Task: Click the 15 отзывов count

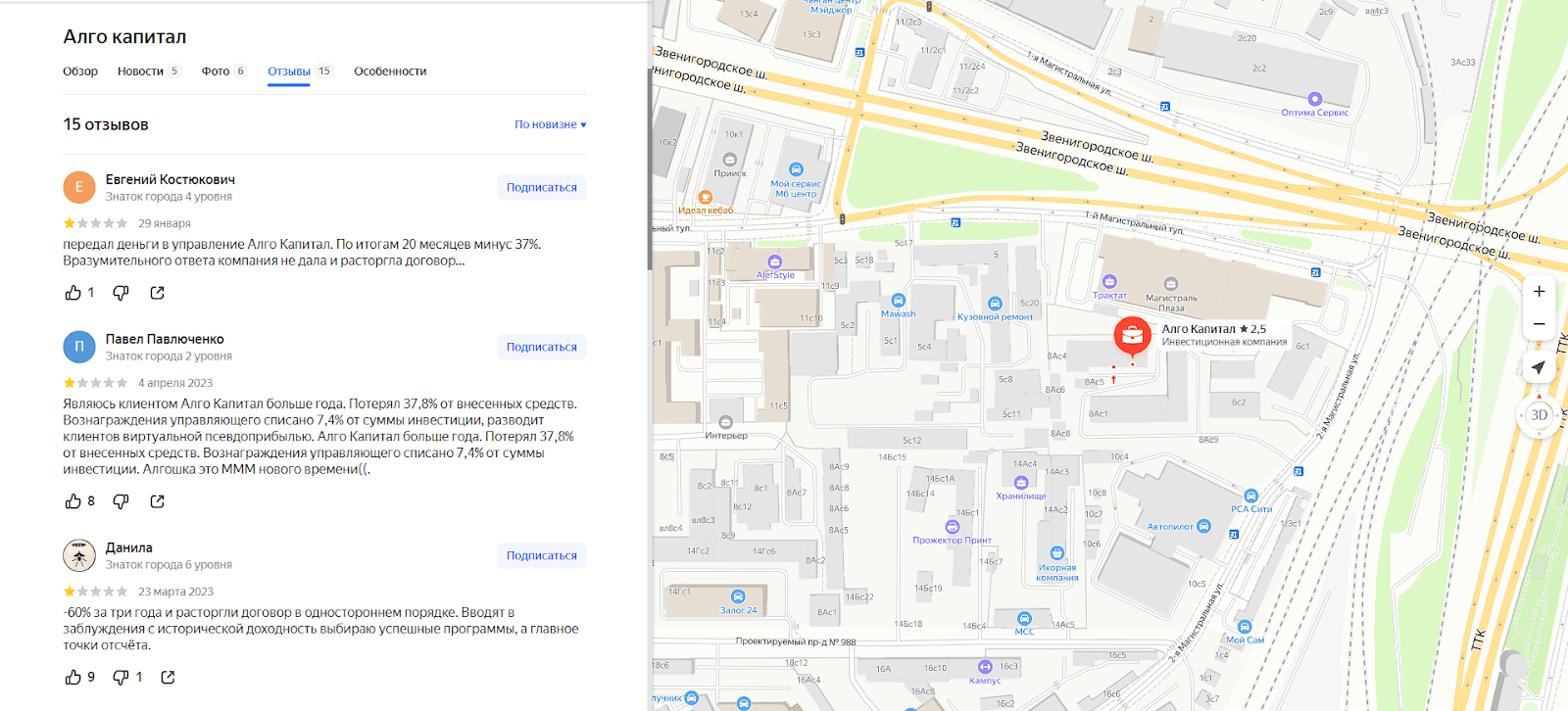Action: pyautogui.click(x=106, y=124)
